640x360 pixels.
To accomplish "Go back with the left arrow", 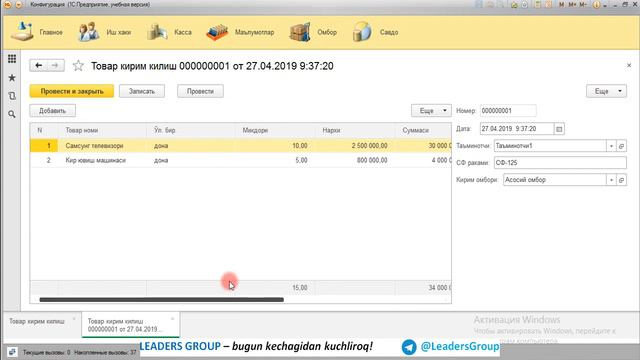I will [39, 65].
